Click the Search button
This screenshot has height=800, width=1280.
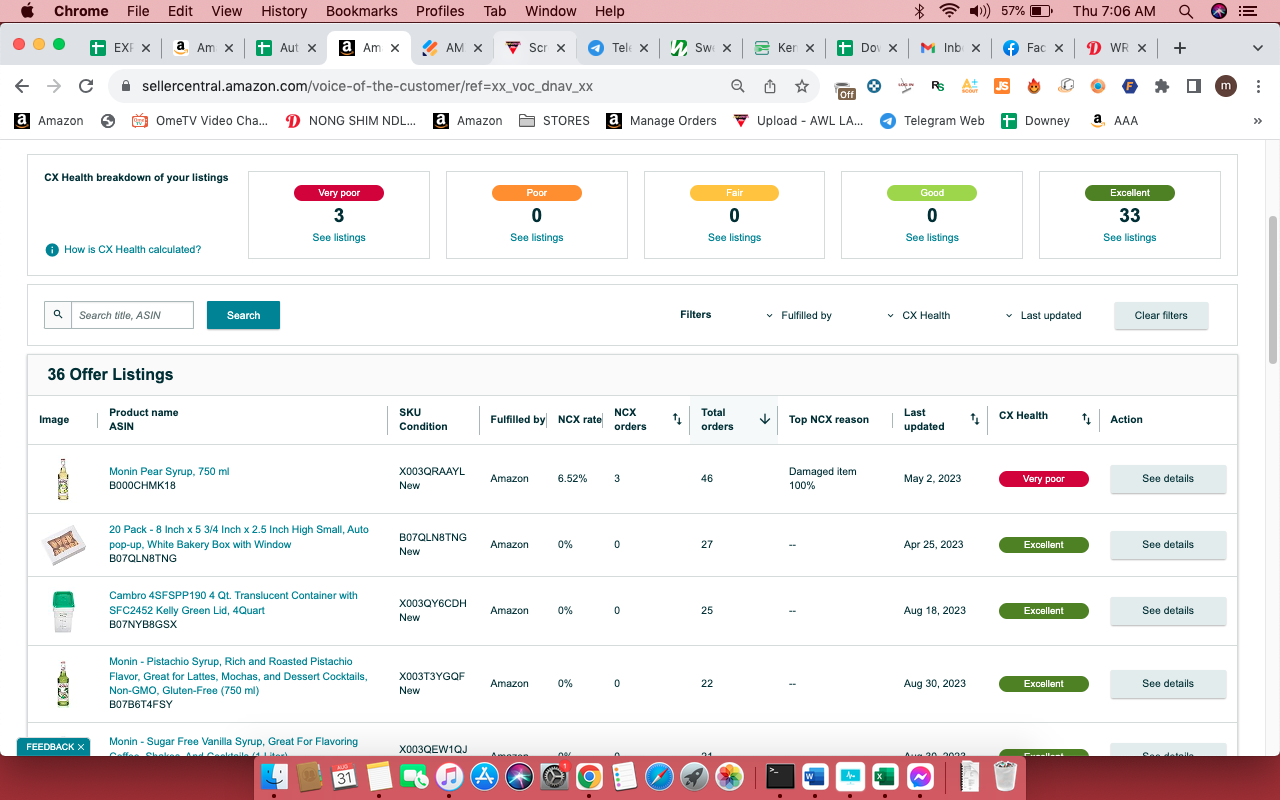(x=243, y=315)
